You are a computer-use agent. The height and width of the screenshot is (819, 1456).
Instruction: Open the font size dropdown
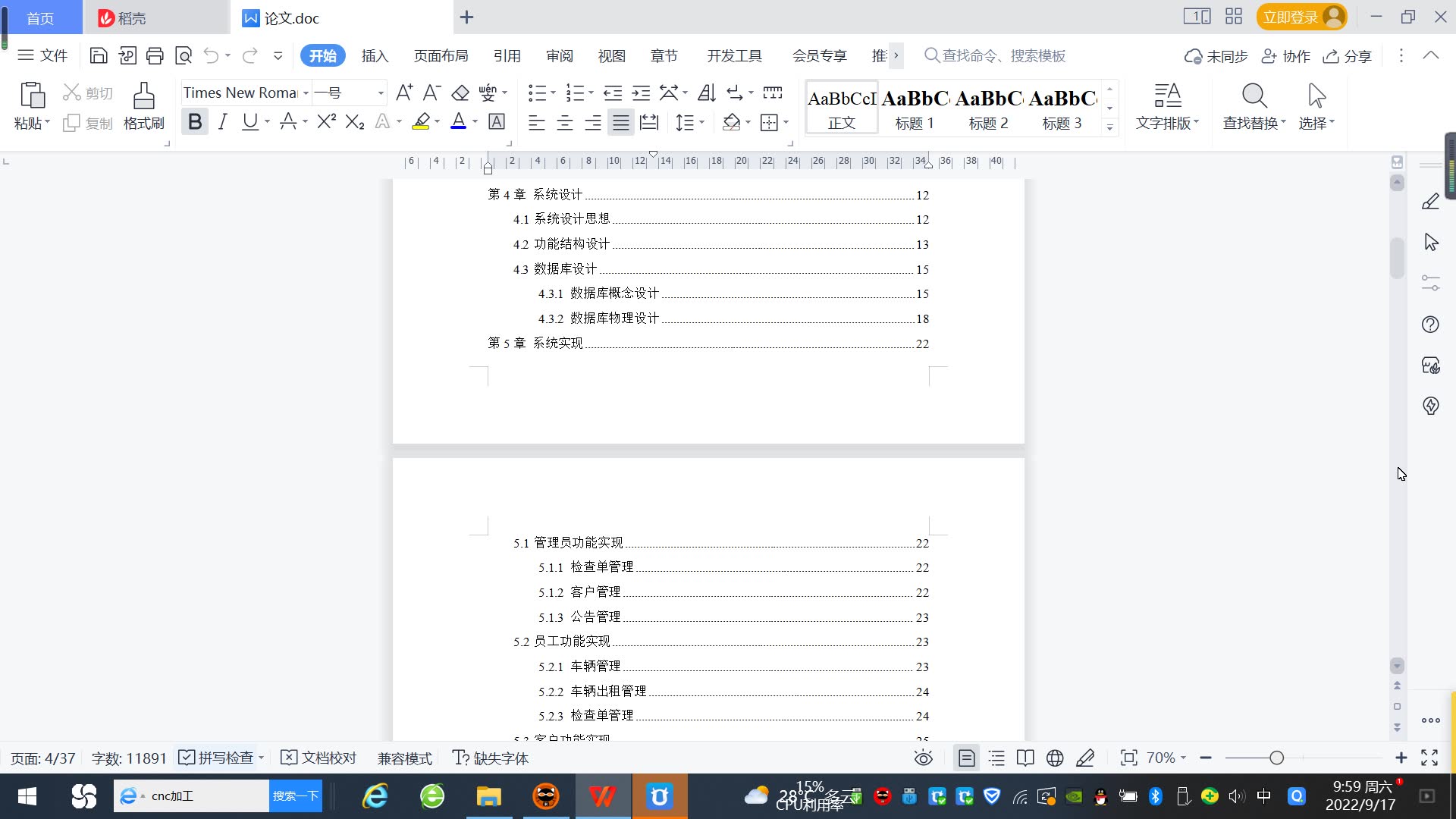pos(380,93)
